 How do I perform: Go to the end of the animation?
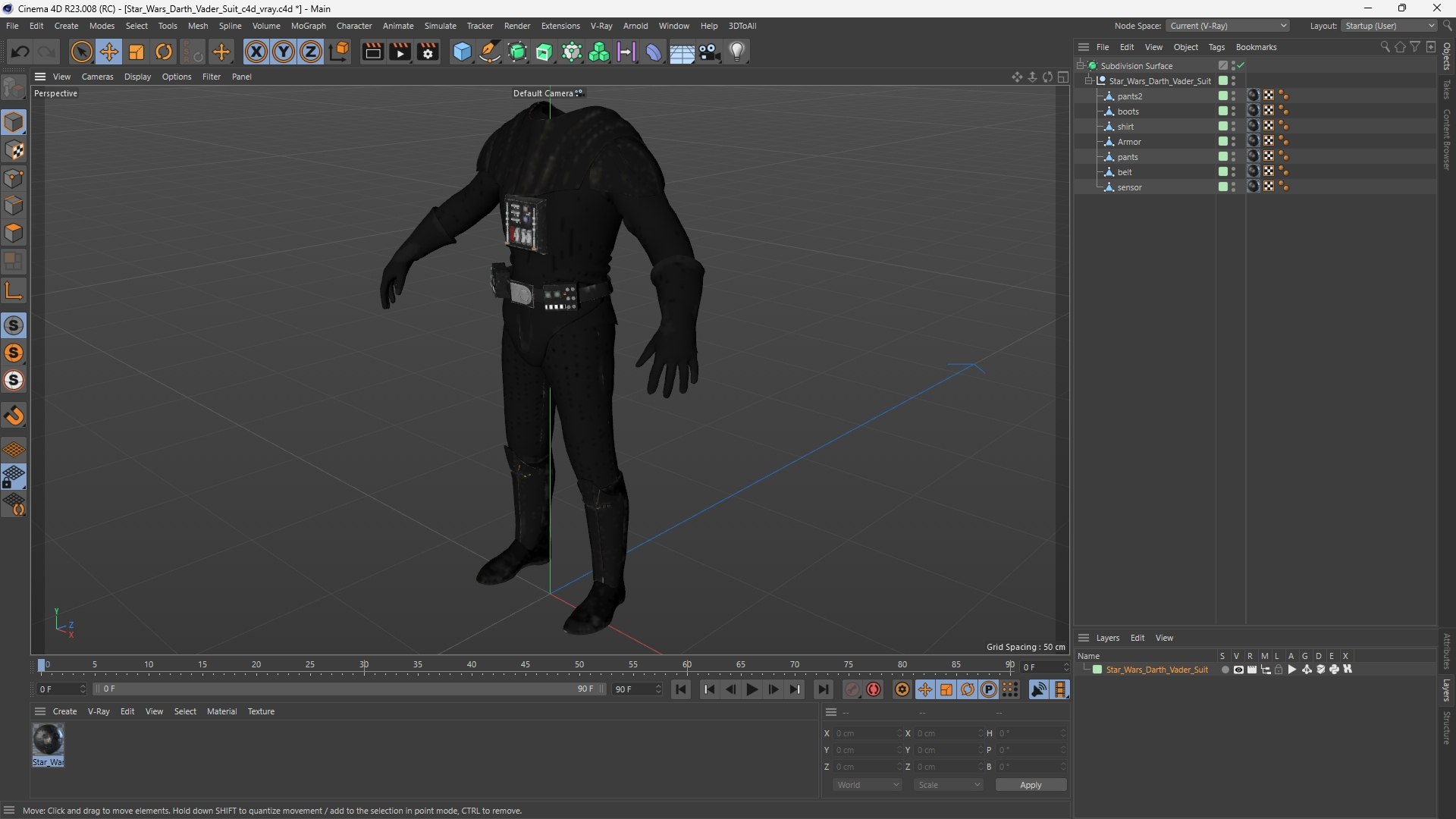(x=823, y=689)
